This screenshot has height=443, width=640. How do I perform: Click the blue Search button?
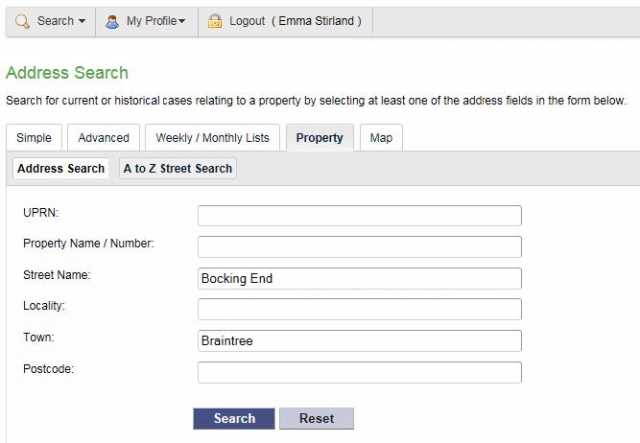pyautogui.click(x=234, y=419)
